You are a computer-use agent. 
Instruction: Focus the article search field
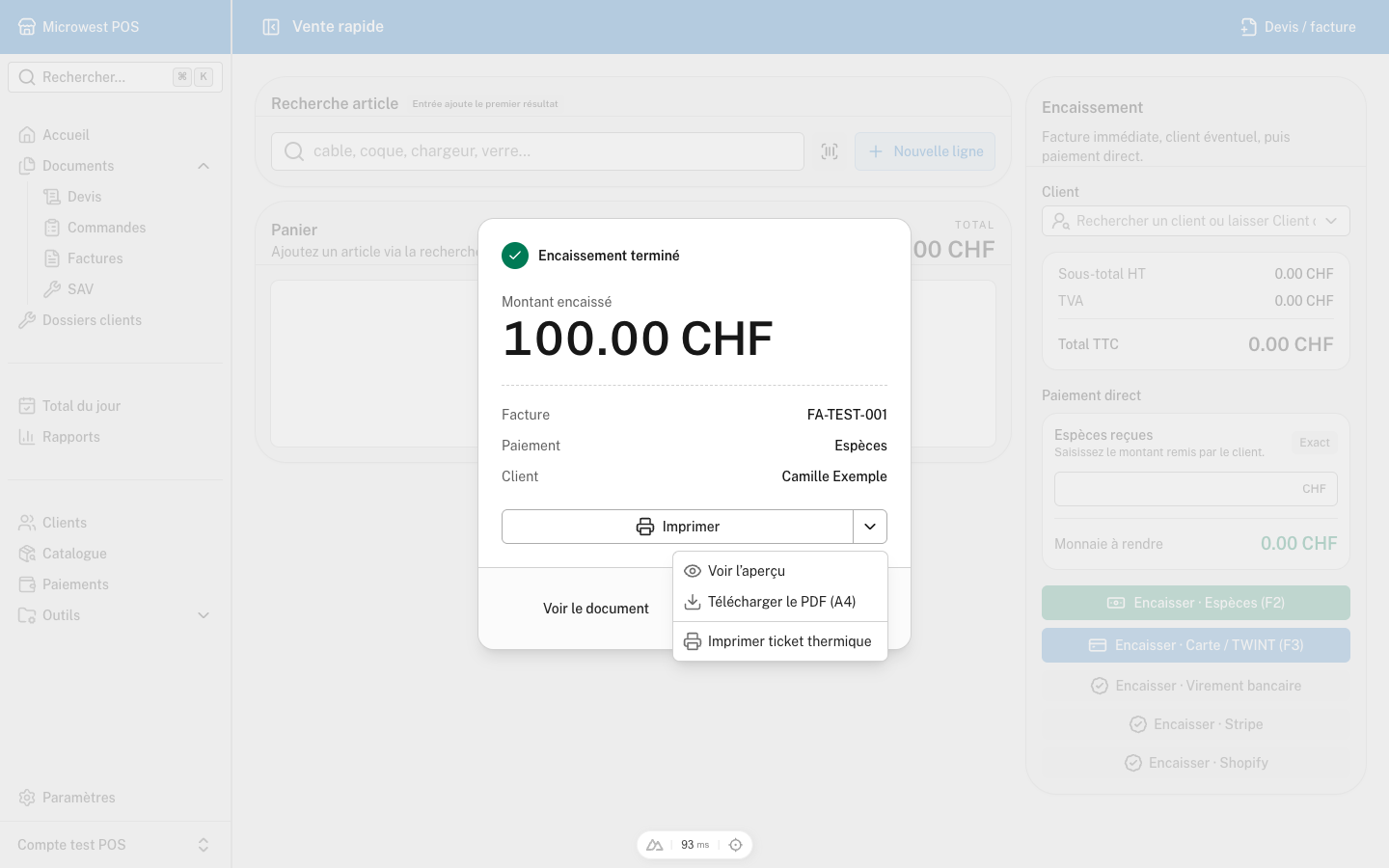tap(537, 151)
